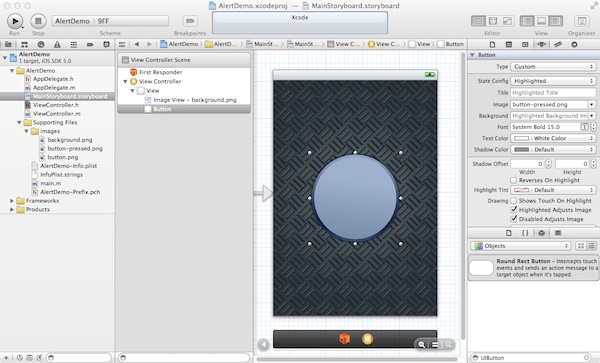Open the Text Color swatch picker
This screenshot has width=600, height=363.
tap(521, 138)
